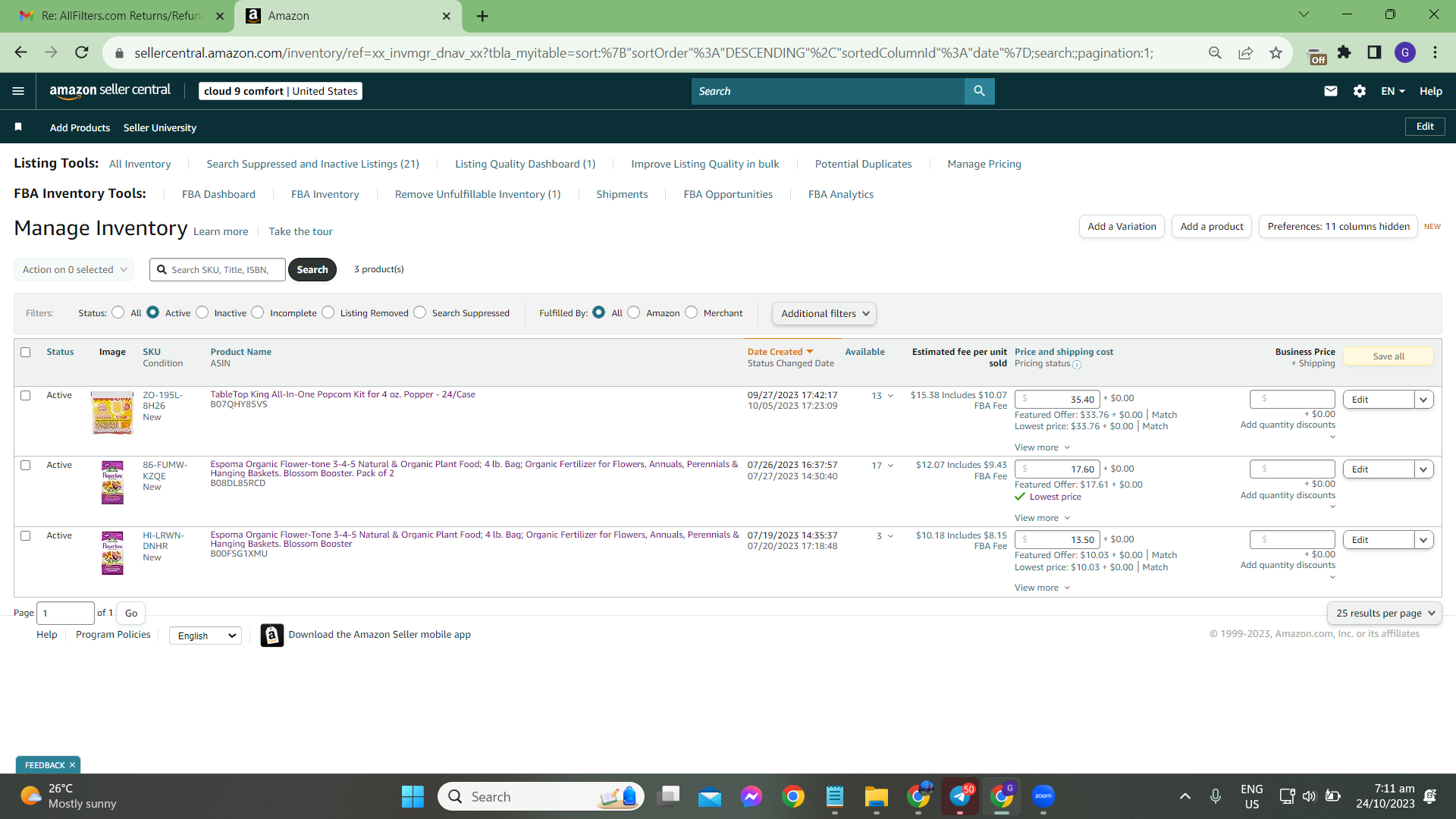This screenshot has width=1456, height=819.
Task: Open Preferences: 11 columns hidden
Action: [x=1338, y=226]
